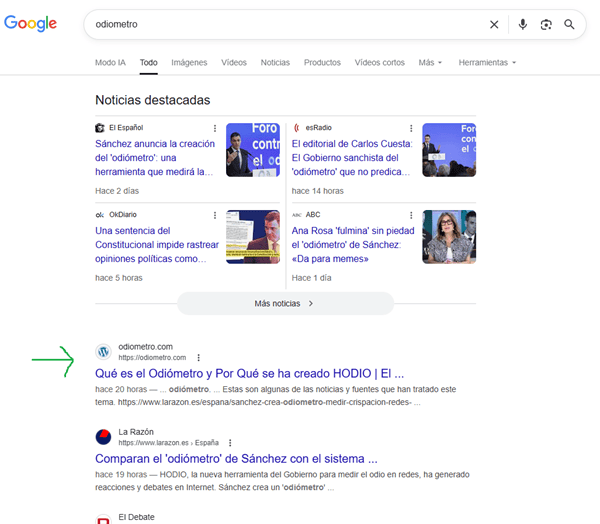Open options menu for esRadio story
The height and width of the screenshot is (524, 600).
click(411, 128)
